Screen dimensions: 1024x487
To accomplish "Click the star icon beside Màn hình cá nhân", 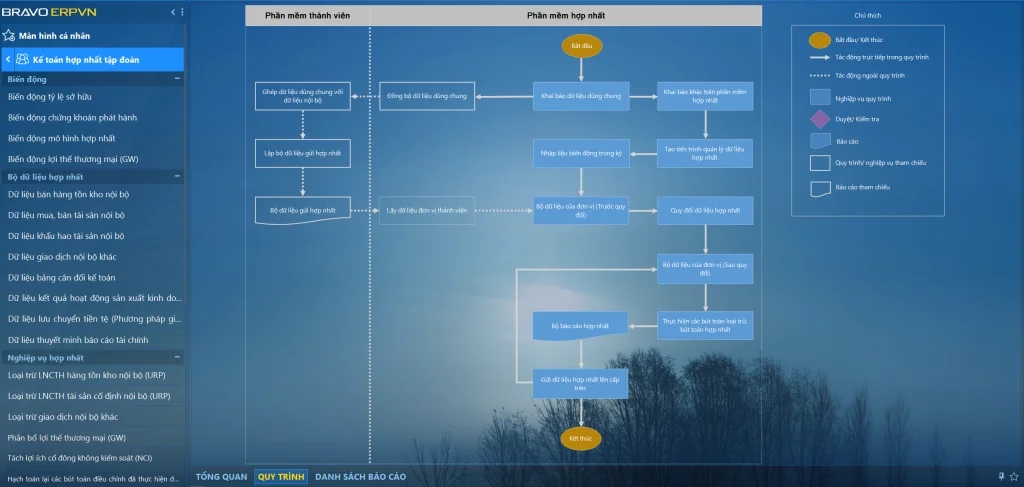I will [10, 35].
